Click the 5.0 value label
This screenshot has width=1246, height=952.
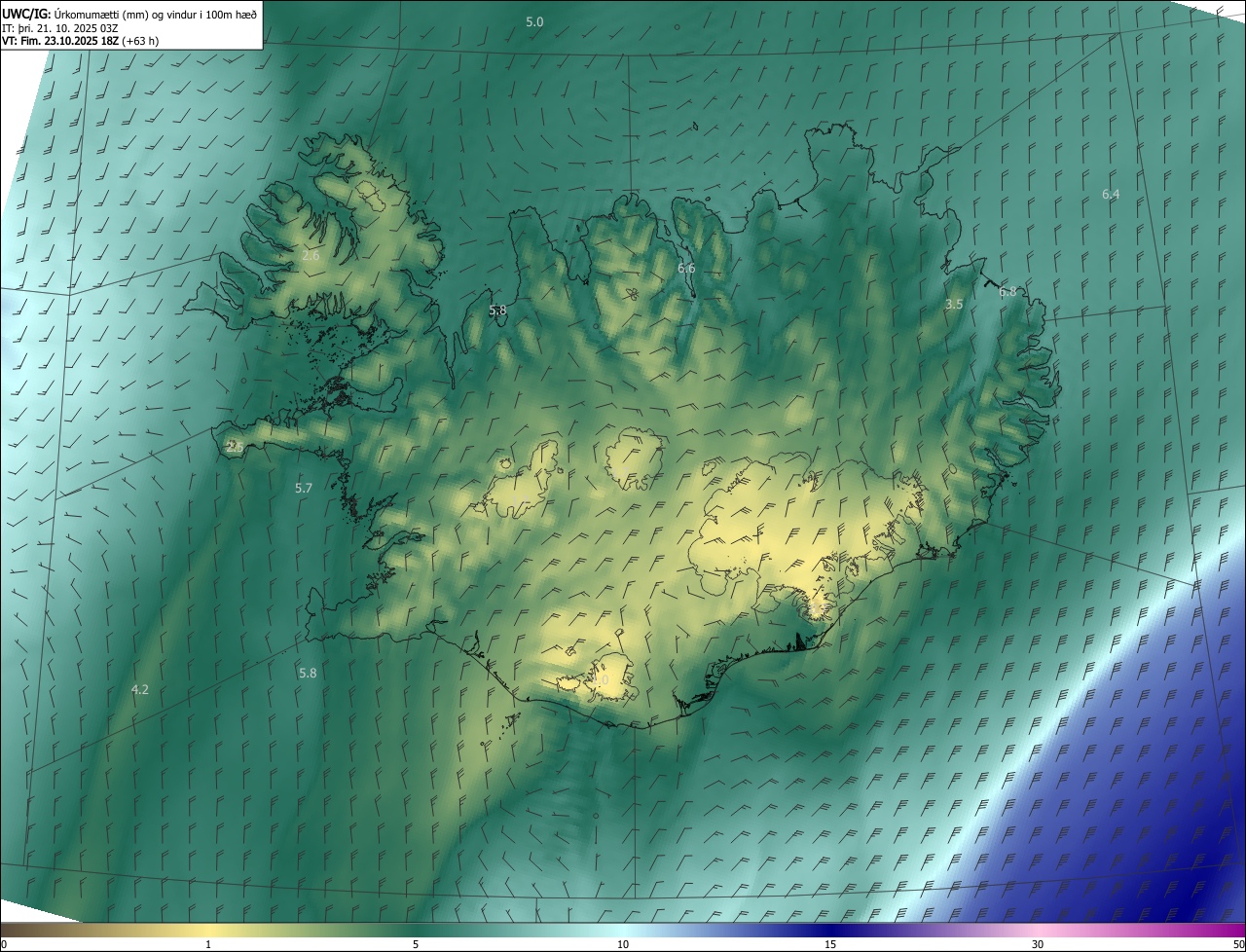[534, 21]
